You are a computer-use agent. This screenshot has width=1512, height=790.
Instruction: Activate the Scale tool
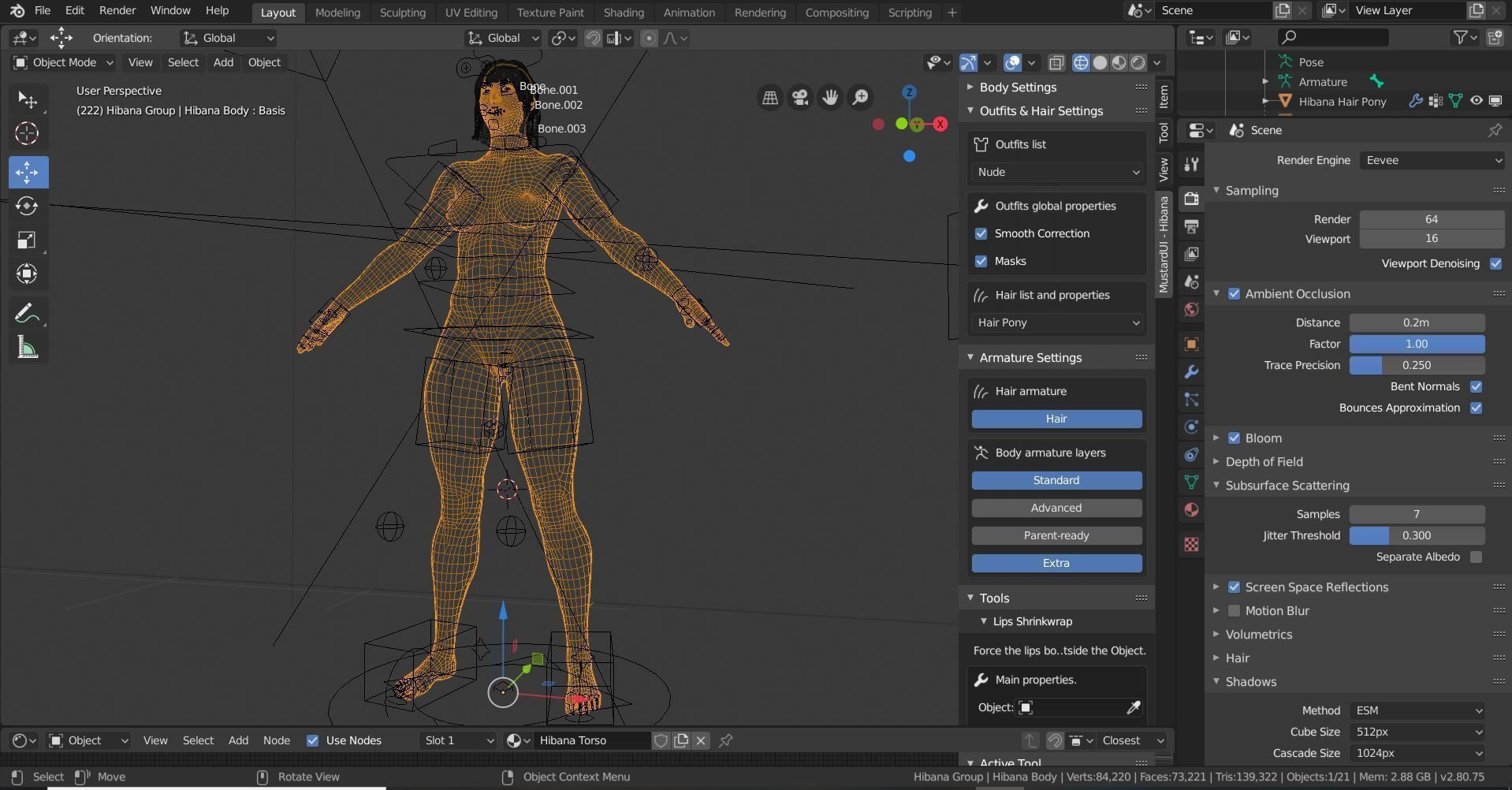pyautogui.click(x=27, y=240)
